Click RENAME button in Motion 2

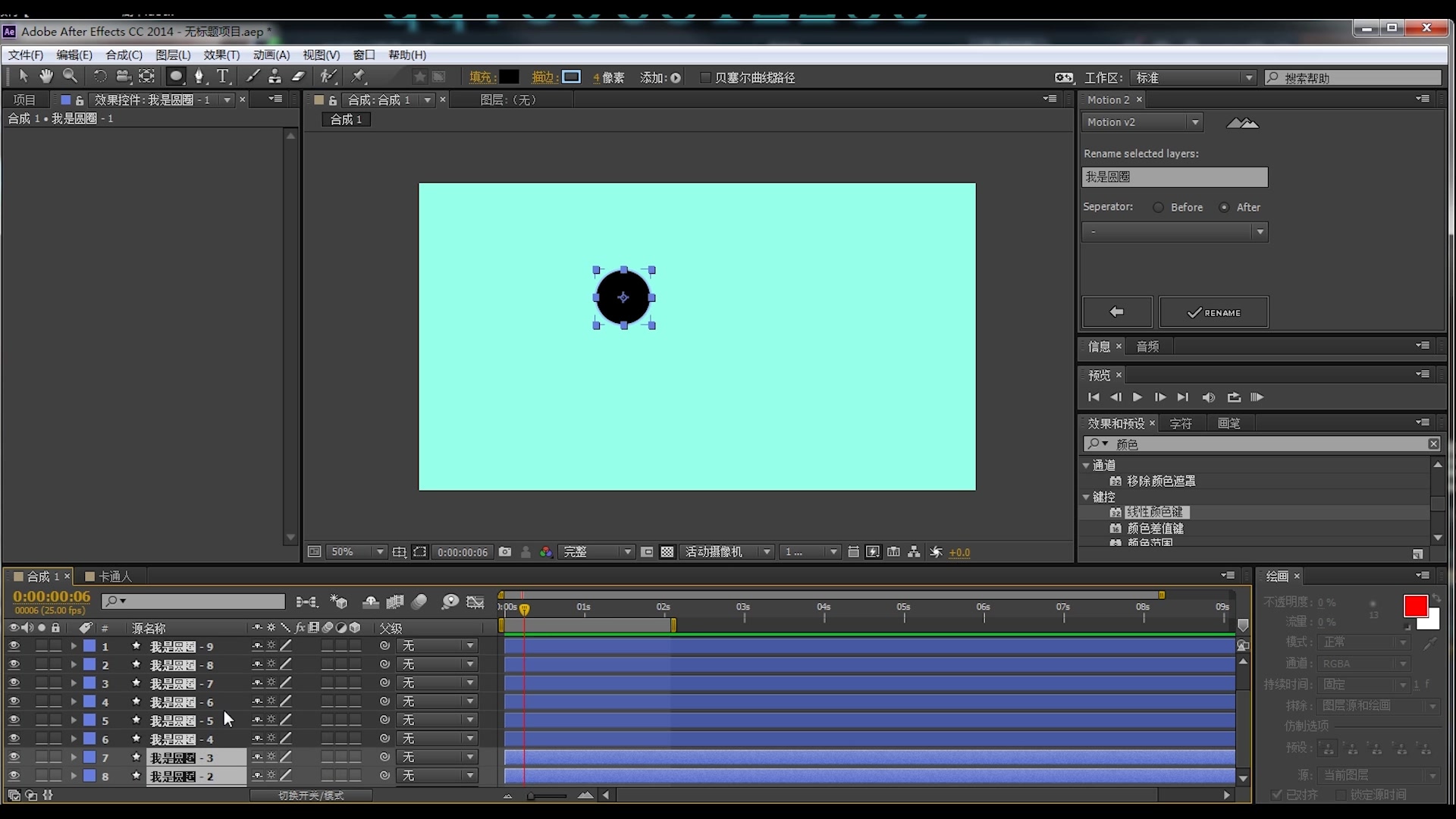point(1213,312)
